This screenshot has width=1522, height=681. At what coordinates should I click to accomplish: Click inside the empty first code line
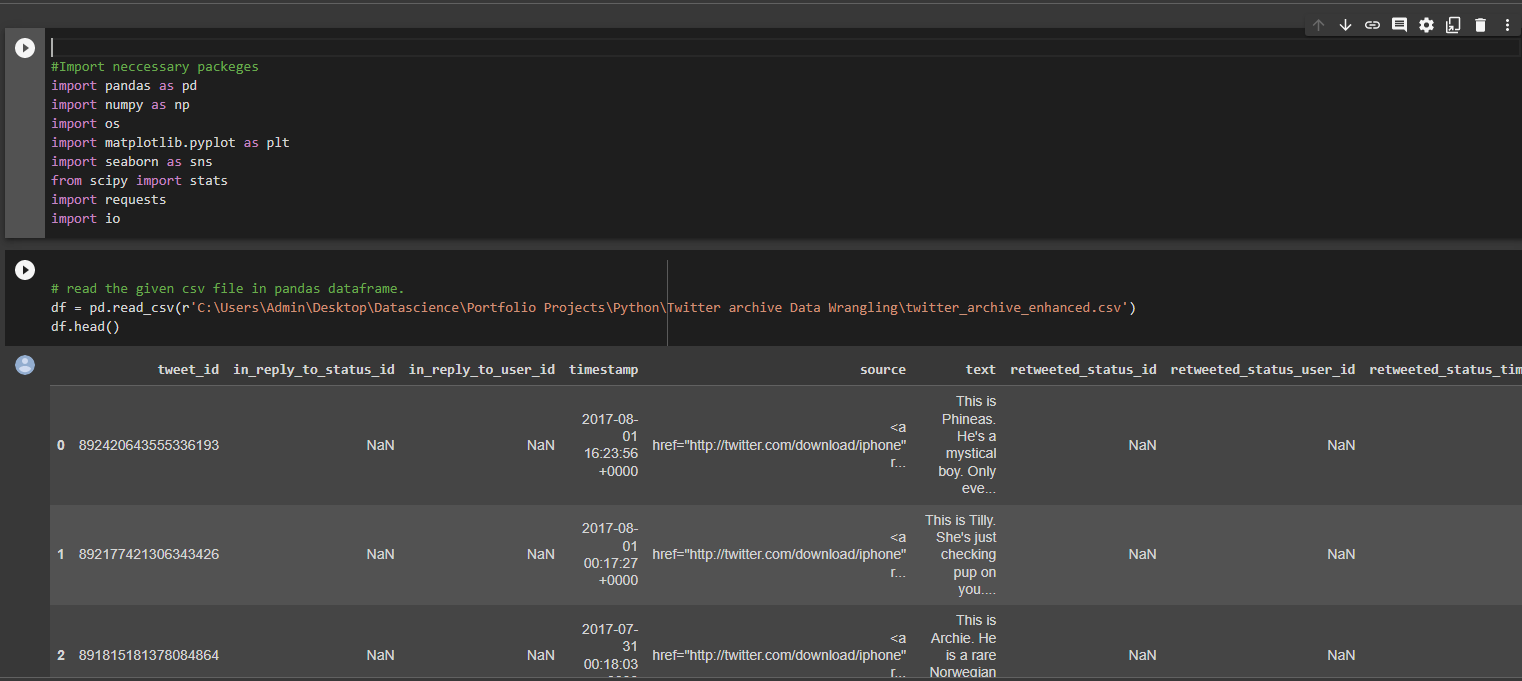pos(55,46)
